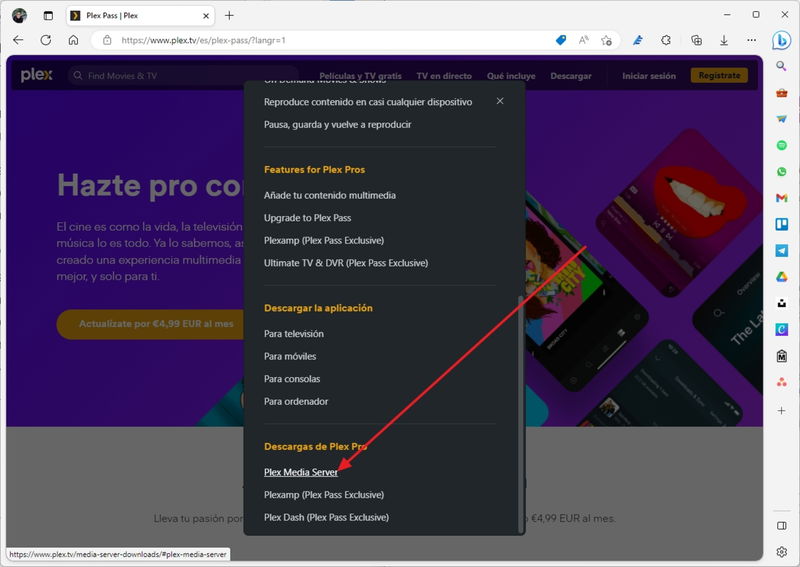
Task: Toggle the sidebar layout icon near the gear
Action: (781, 526)
